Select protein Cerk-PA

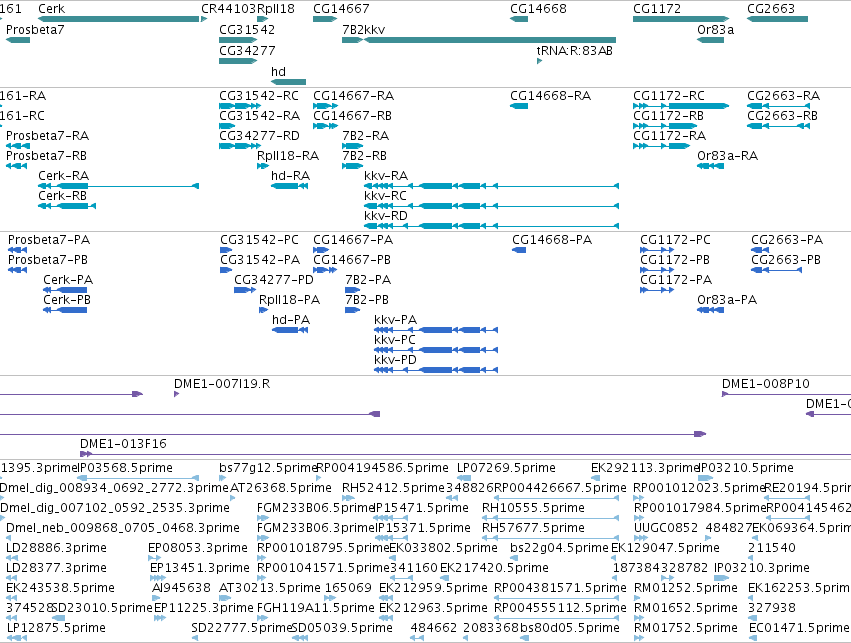coord(65,290)
